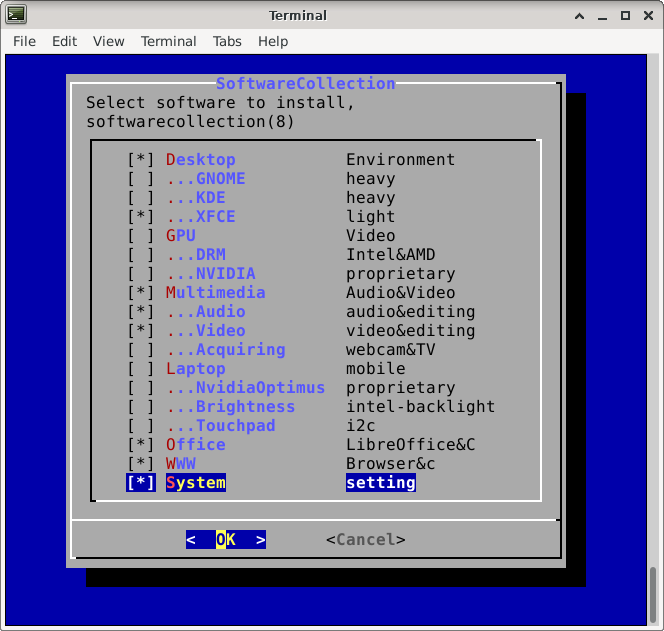Open the View menu
664x631 pixels.
coord(108,41)
